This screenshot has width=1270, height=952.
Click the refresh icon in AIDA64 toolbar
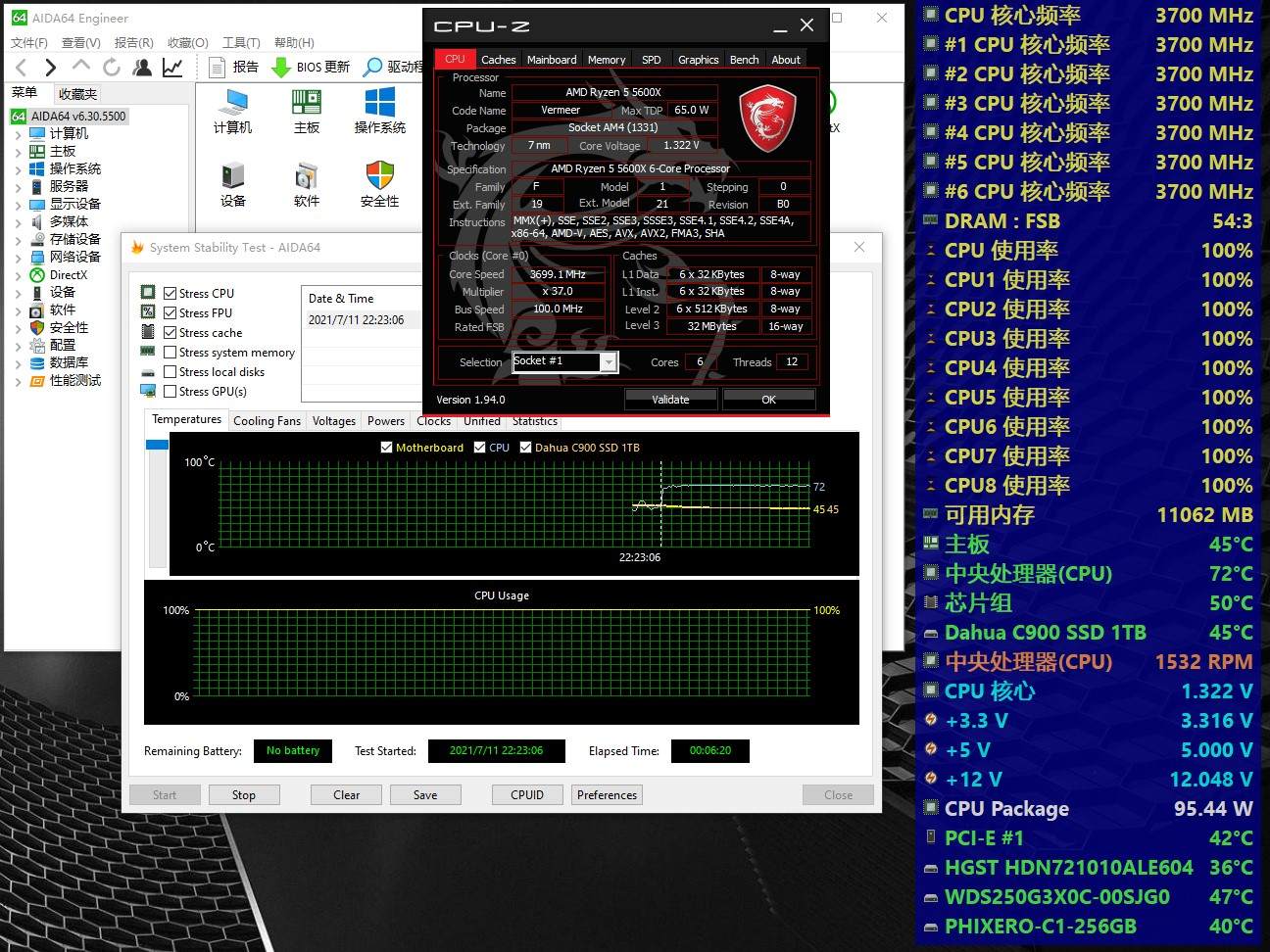[112, 67]
